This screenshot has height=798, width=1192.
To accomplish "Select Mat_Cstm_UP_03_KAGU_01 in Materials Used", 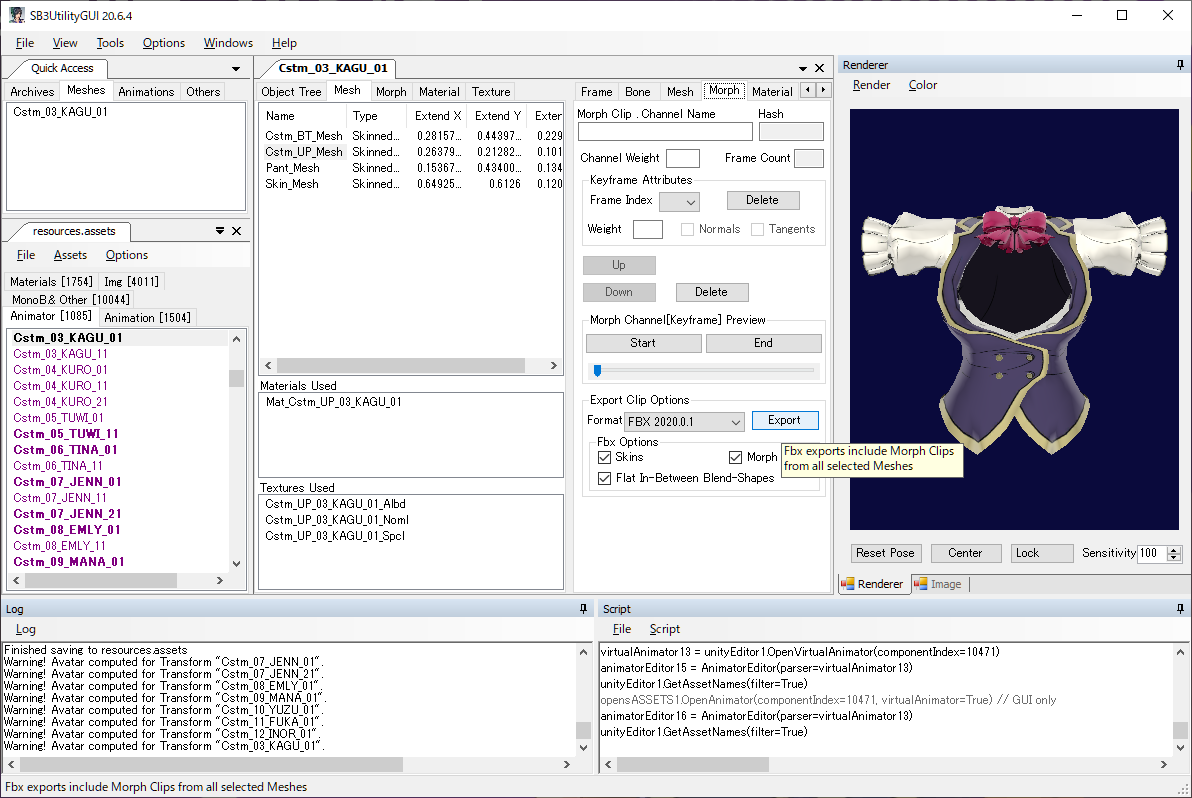I will pyautogui.click(x=334, y=402).
